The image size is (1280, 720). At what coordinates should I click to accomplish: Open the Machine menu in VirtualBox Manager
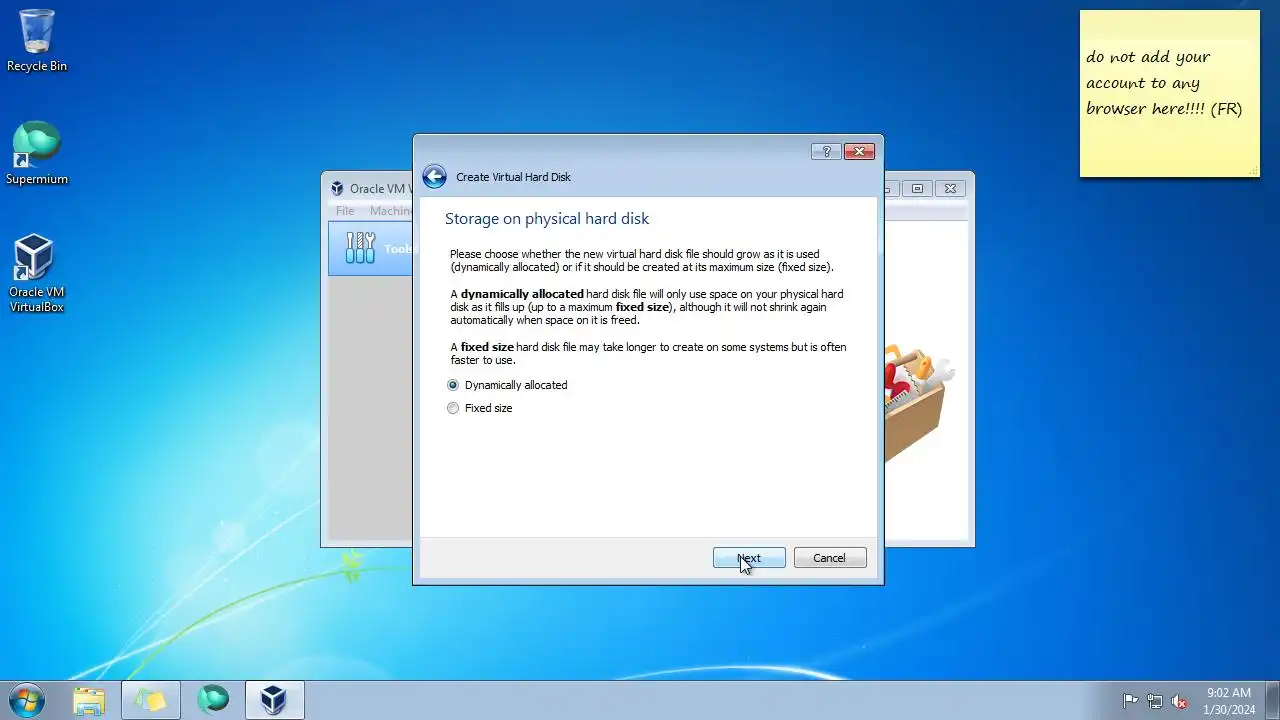pyautogui.click(x=390, y=211)
